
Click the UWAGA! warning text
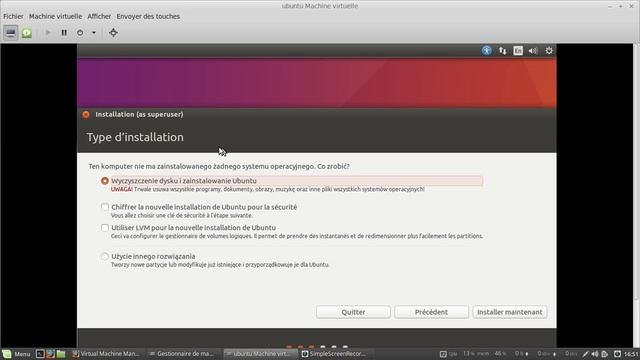122,189
